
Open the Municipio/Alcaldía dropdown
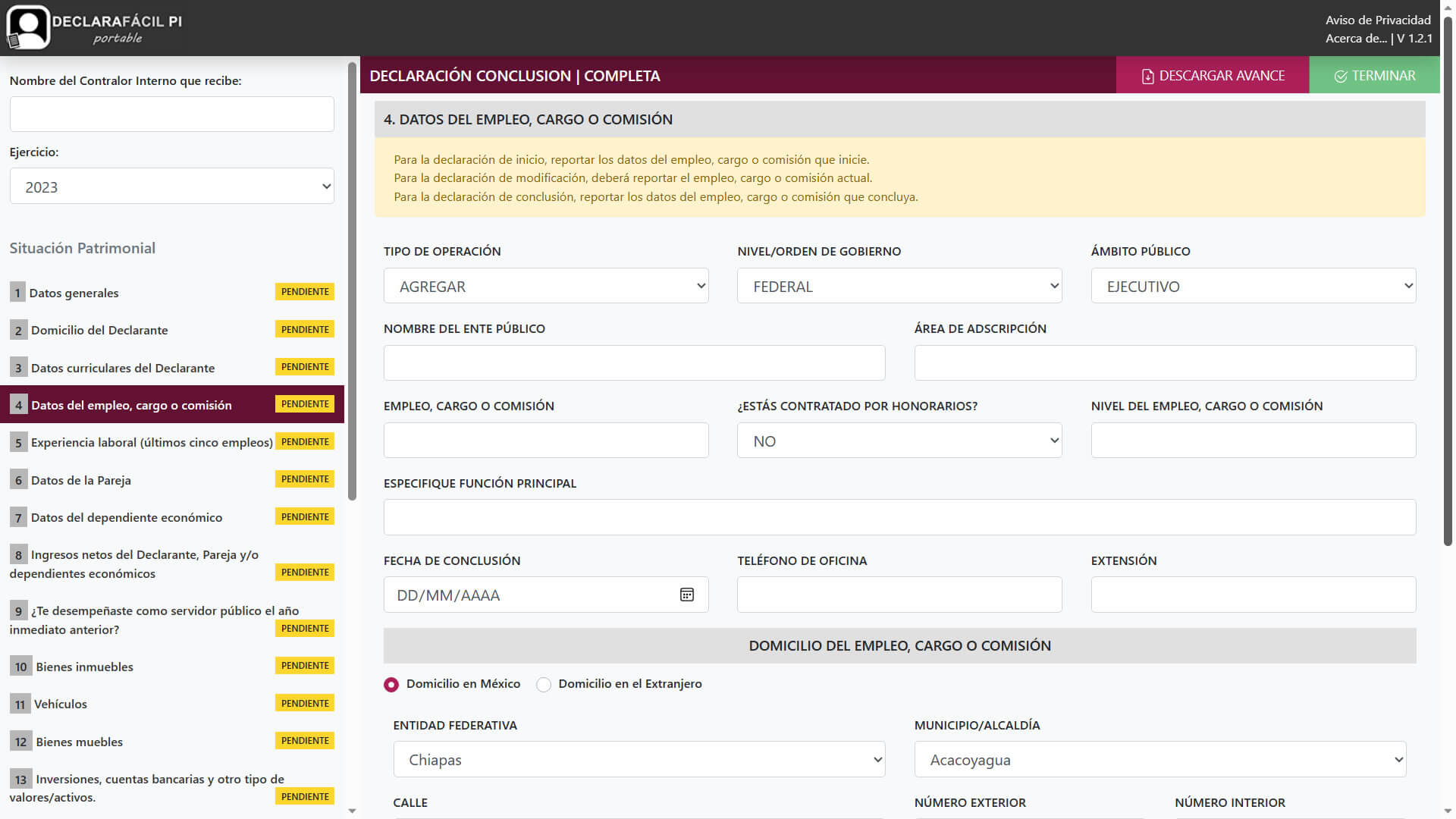coord(1160,759)
